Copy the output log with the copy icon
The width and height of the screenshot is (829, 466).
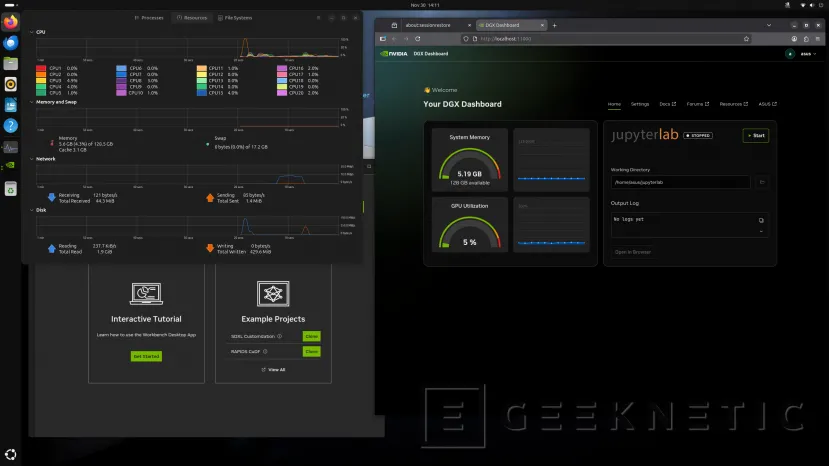[761, 220]
